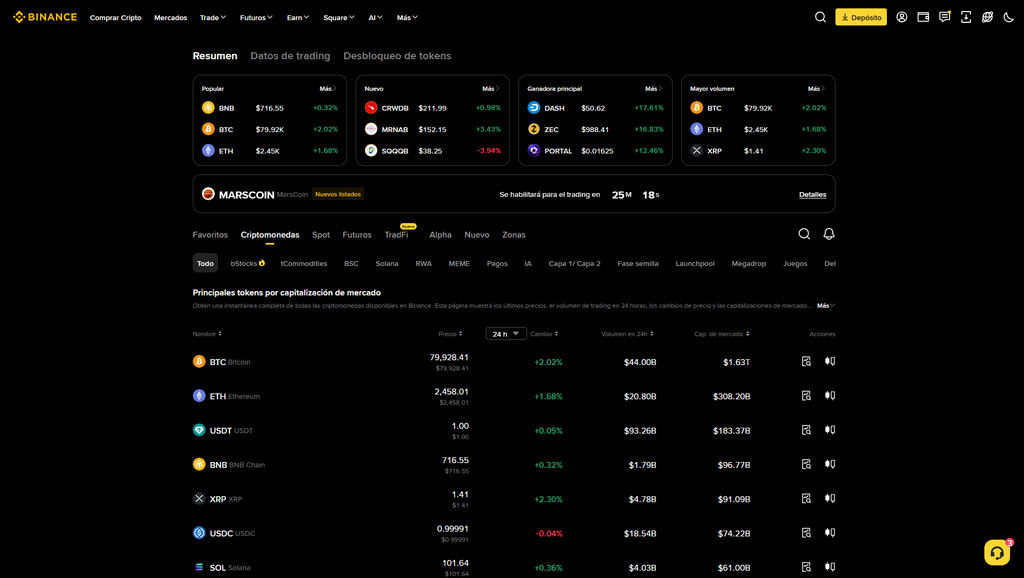Click Más in the Ganadora principal card

click(x=654, y=88)
